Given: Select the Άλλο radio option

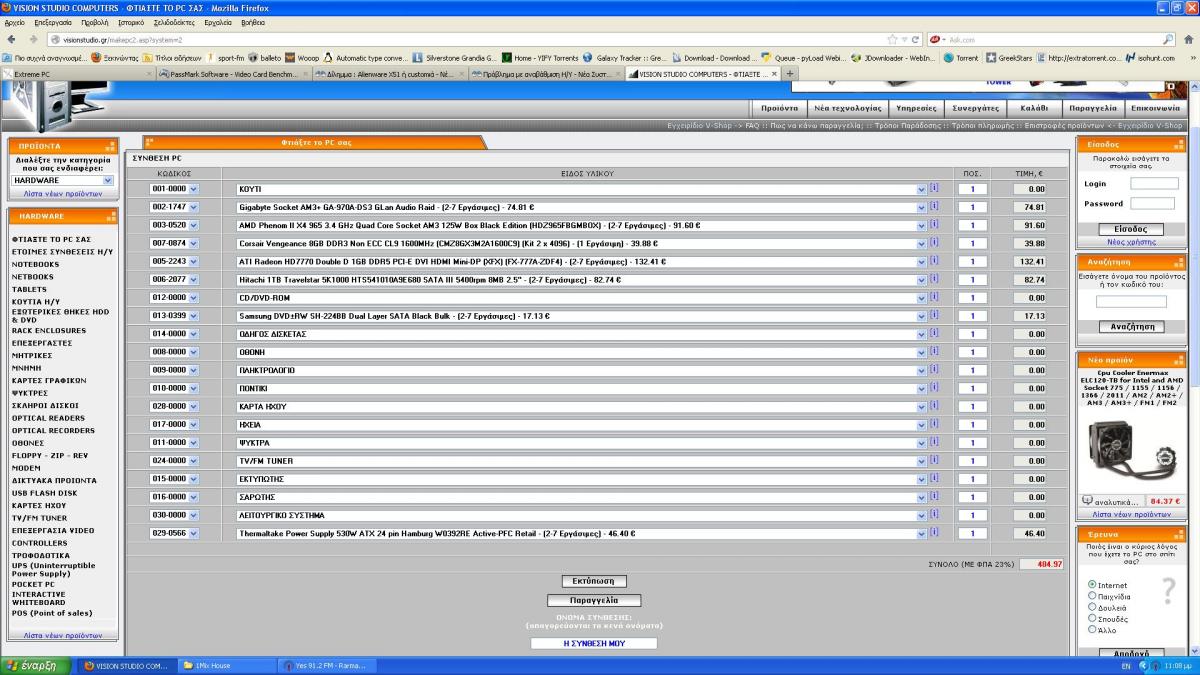Looking at the screenshot, I should (1092, 629).
